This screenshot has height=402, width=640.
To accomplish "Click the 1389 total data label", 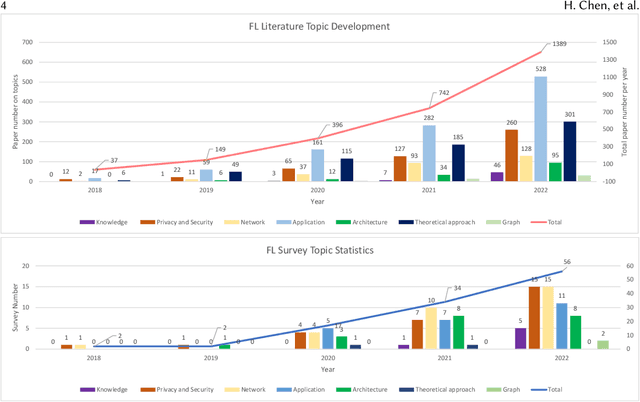I will 559,44.
